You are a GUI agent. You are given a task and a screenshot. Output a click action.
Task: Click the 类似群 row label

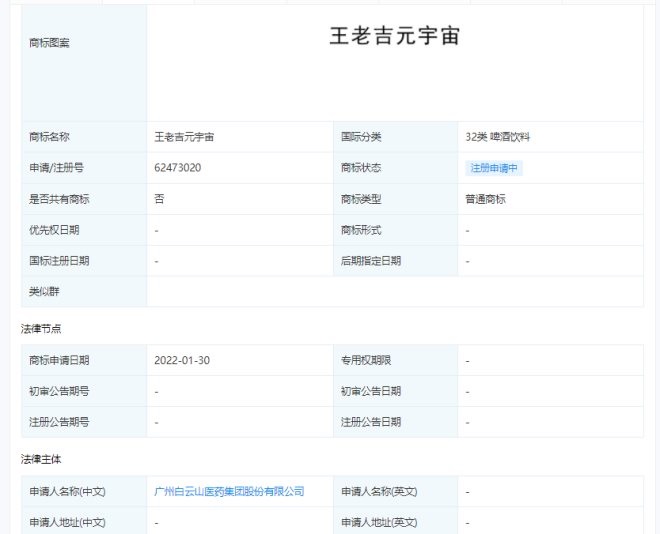click(x=44, y=292)
